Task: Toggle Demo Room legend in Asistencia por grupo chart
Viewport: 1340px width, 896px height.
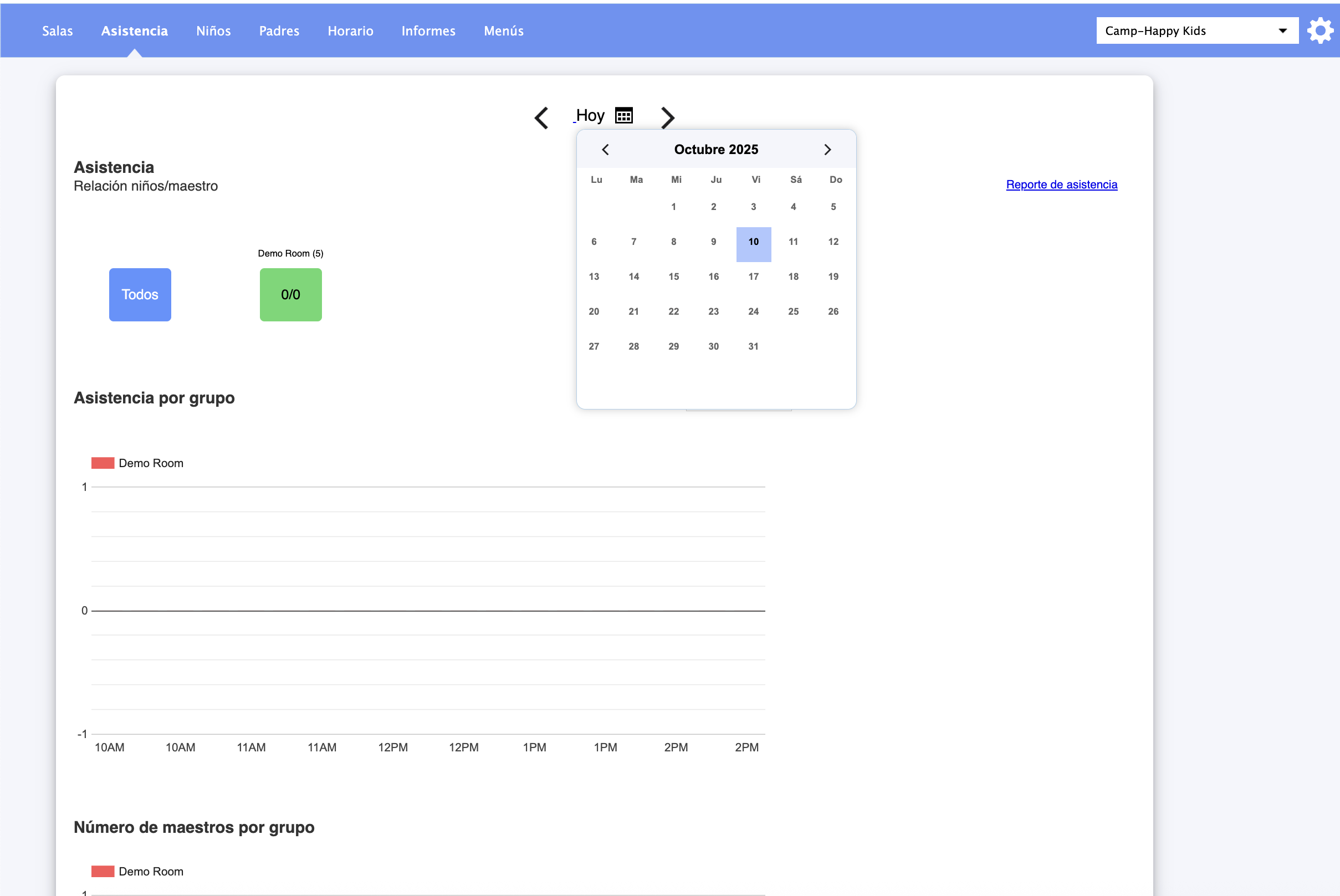Action: (x=138, y=463)
